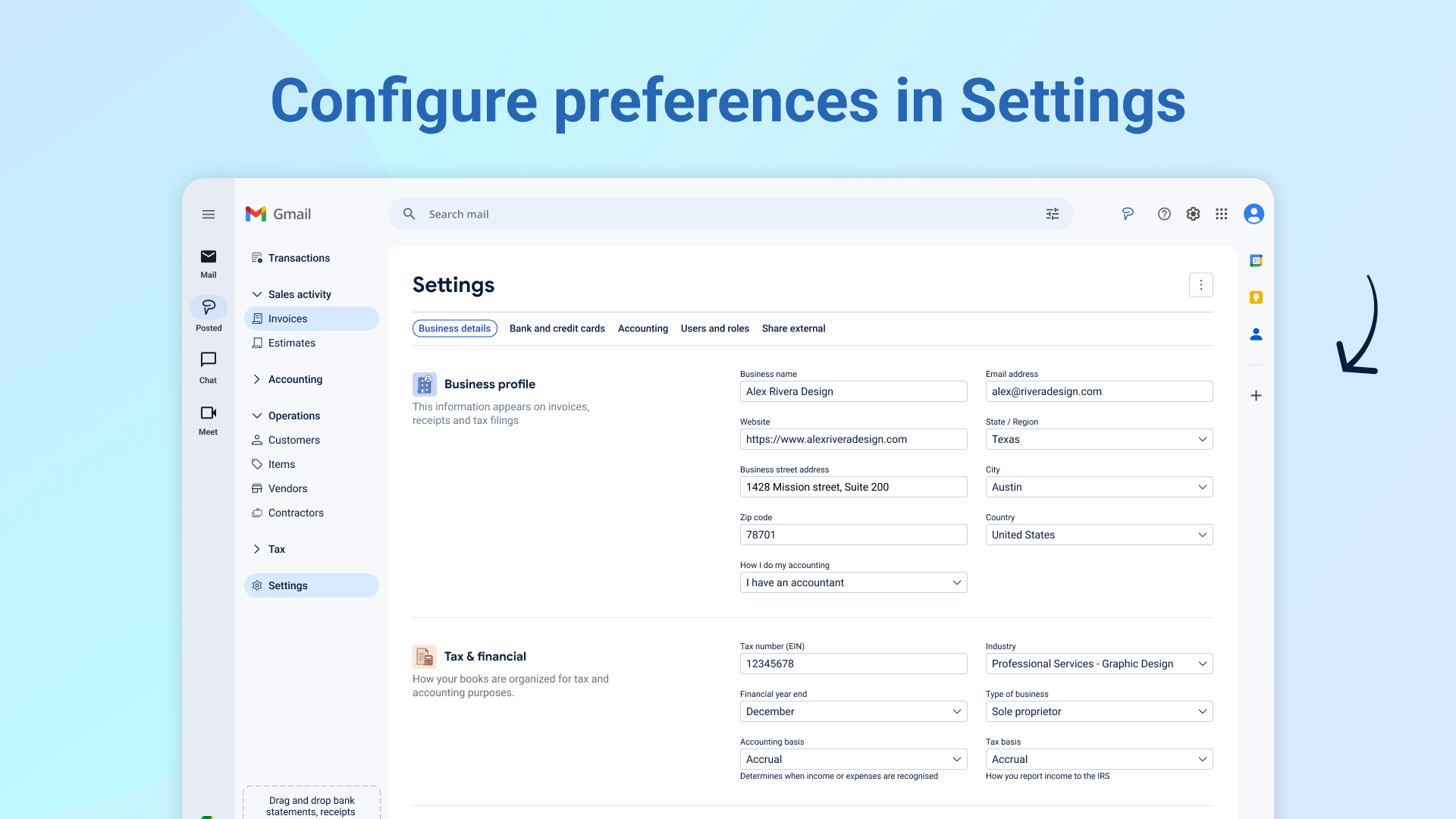Image resolution: width=1456 pixels, height=819 pixels.
Task: Open the Google apps grid
Action: 1221,214
